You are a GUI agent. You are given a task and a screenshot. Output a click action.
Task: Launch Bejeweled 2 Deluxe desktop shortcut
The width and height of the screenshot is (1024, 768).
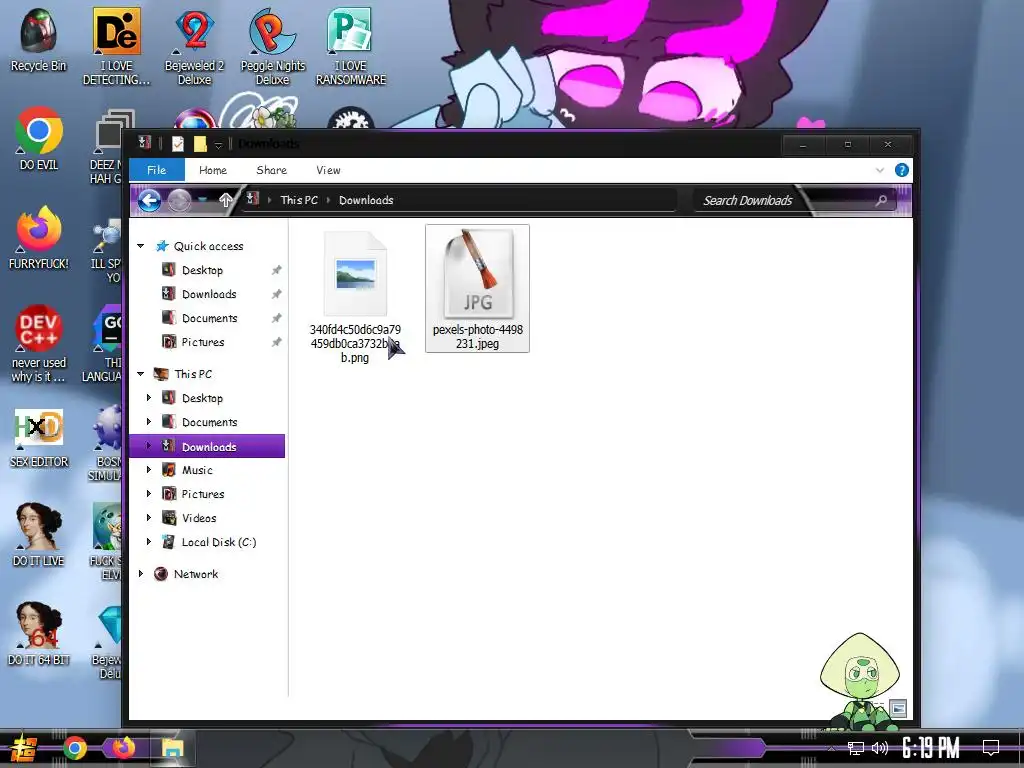[x=195, y=46]
